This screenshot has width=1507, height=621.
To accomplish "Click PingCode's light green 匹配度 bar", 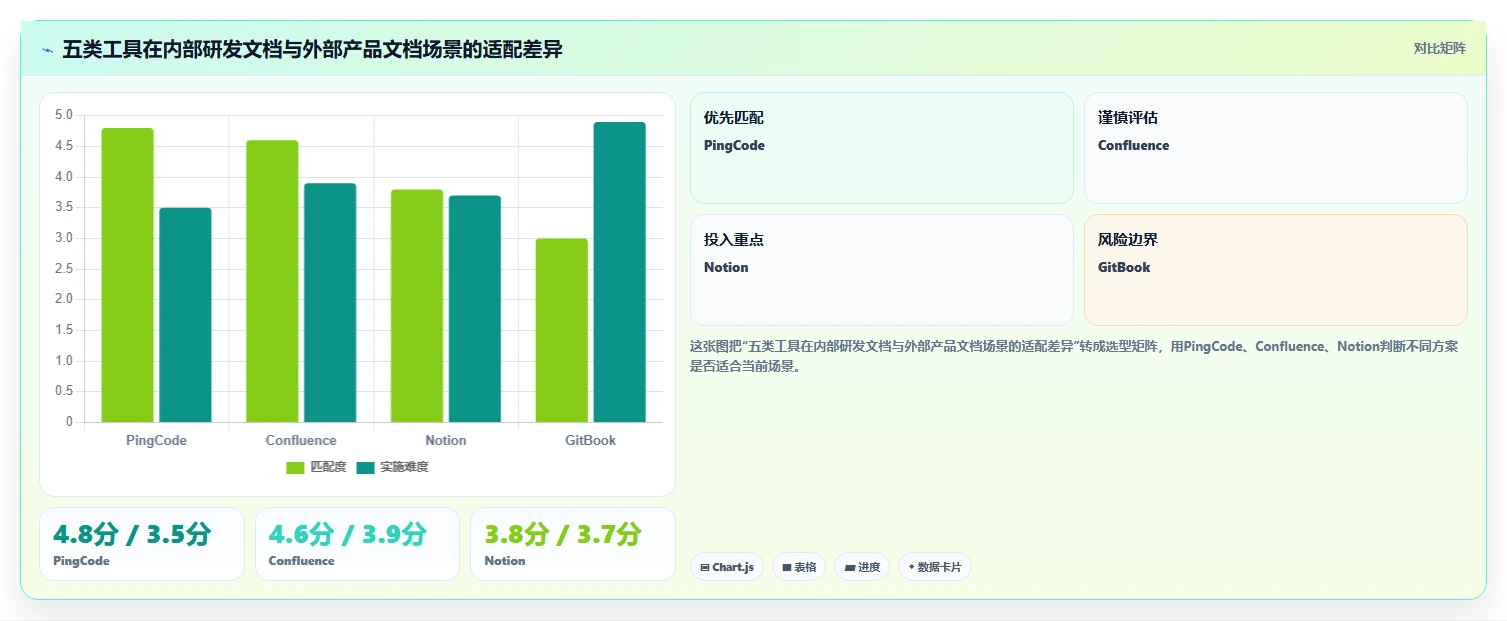I will tap(127, 275).
